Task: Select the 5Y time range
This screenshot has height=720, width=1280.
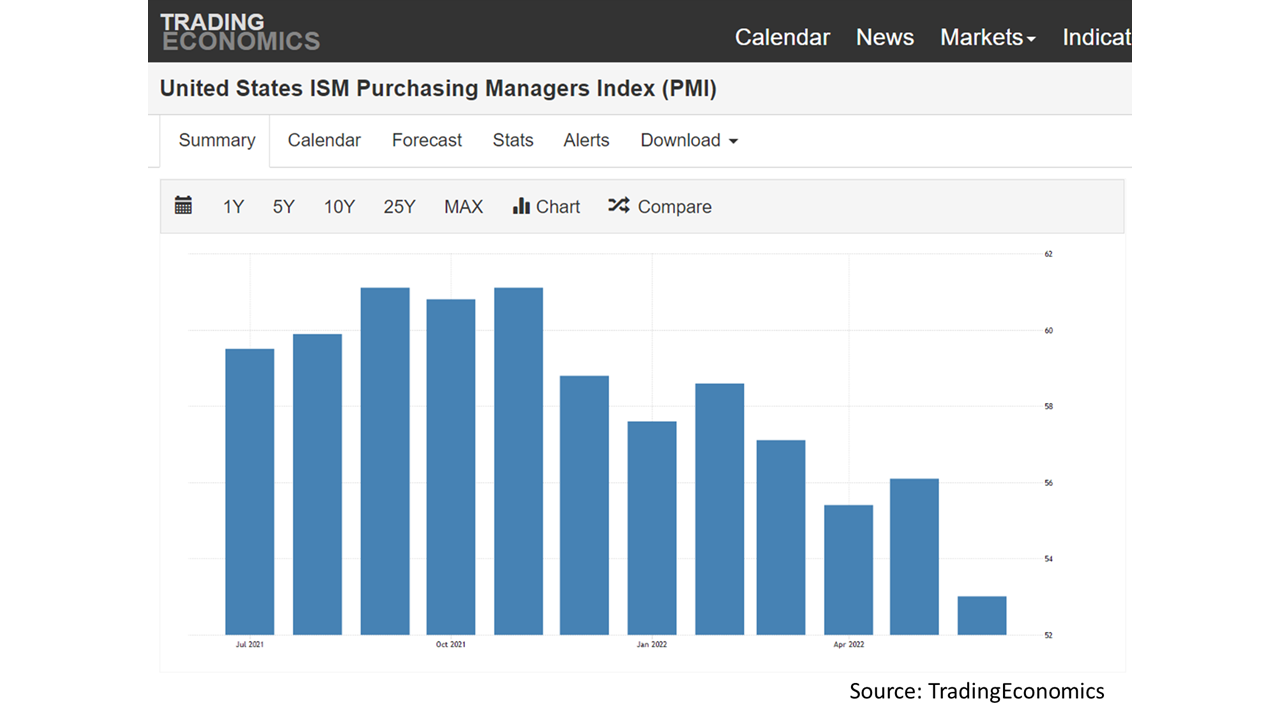Action: [283, 206]
